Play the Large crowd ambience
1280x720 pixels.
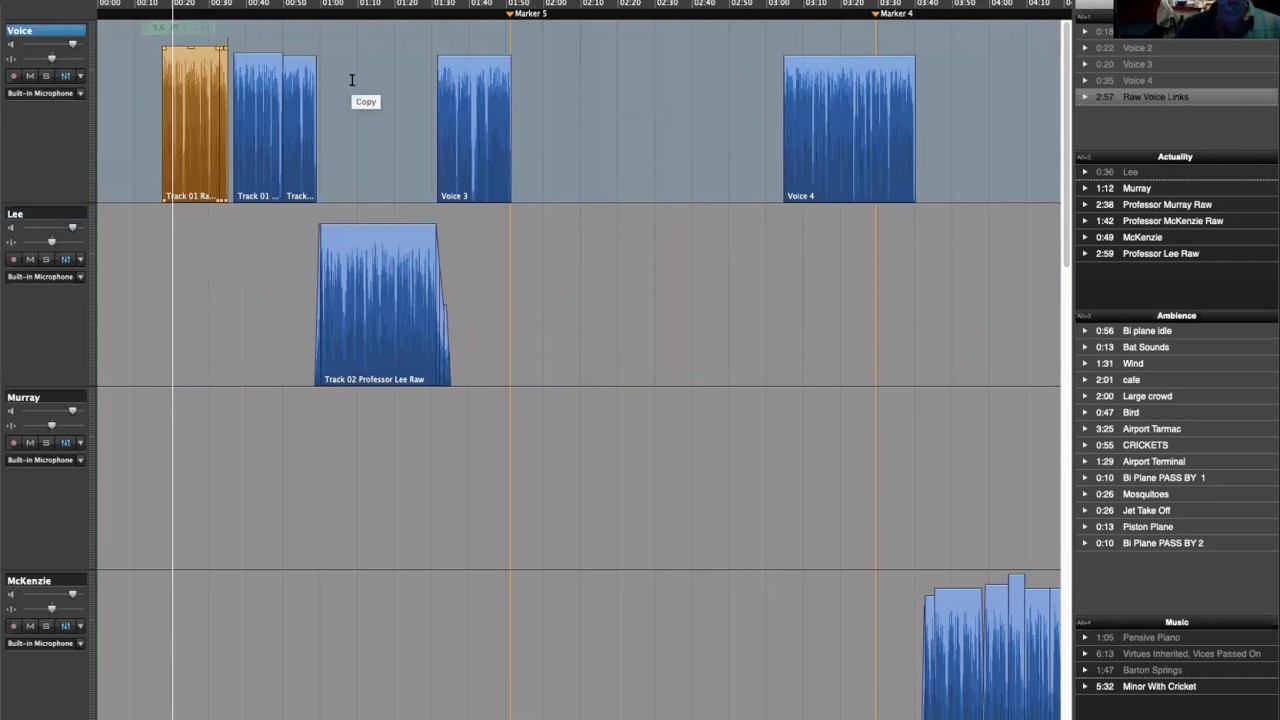(1085, 396)
